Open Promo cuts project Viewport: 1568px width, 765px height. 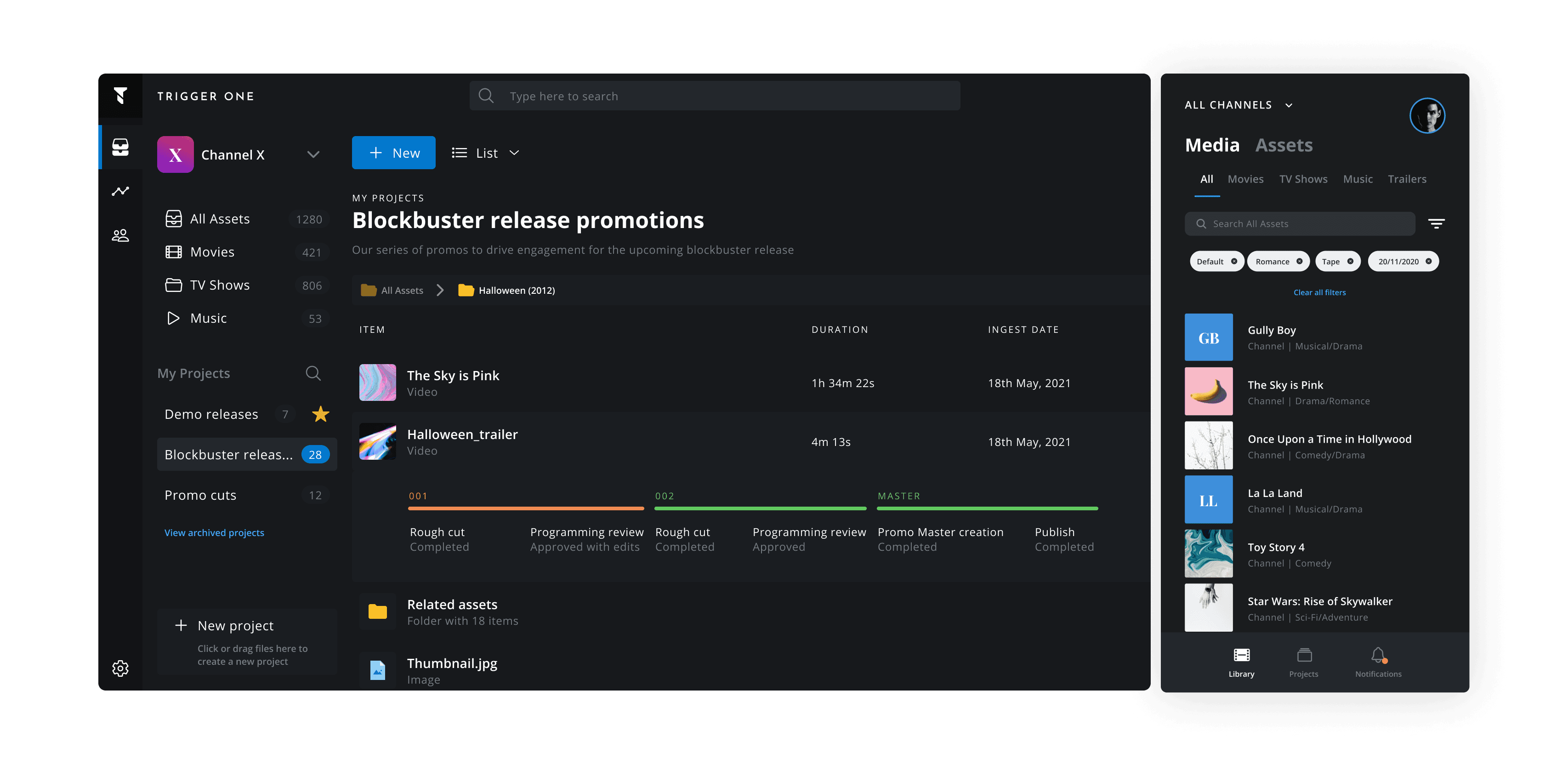coord(246,495)
